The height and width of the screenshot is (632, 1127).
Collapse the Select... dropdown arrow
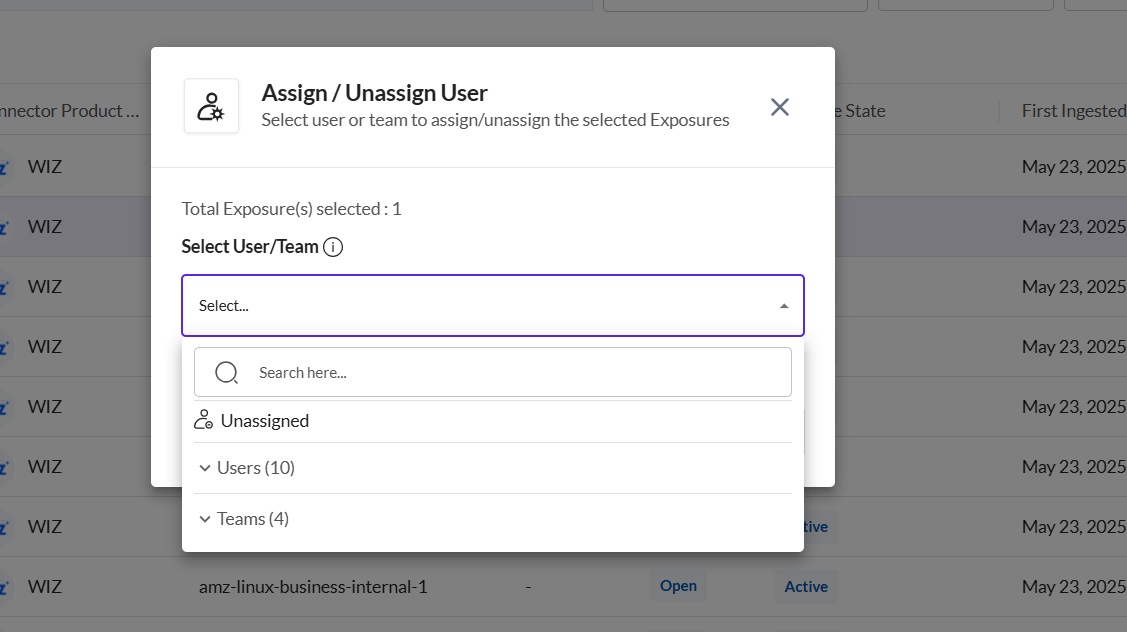pos(783,306)
